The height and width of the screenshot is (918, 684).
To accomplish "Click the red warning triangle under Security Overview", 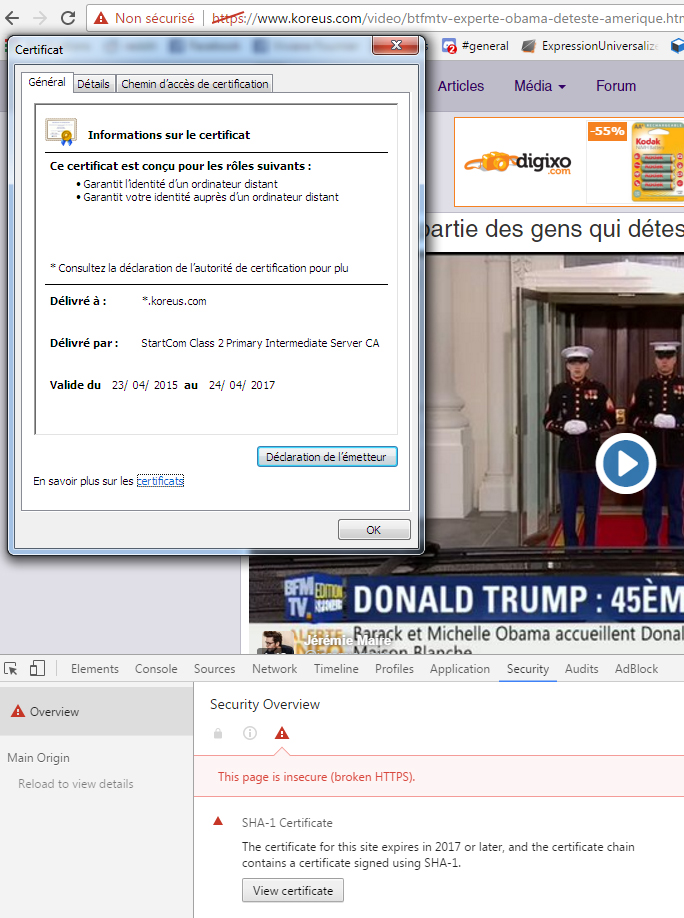I will click(x=282, y=733).
